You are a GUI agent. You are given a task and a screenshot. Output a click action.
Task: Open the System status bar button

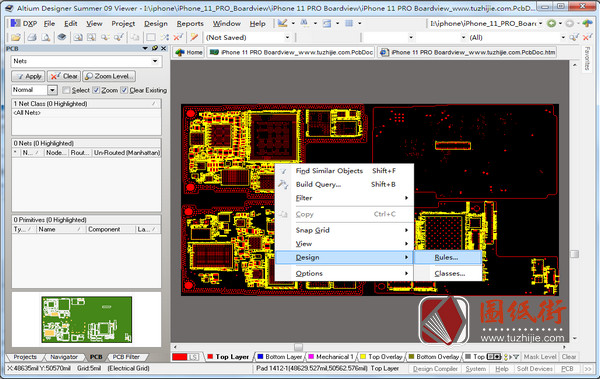476,369
